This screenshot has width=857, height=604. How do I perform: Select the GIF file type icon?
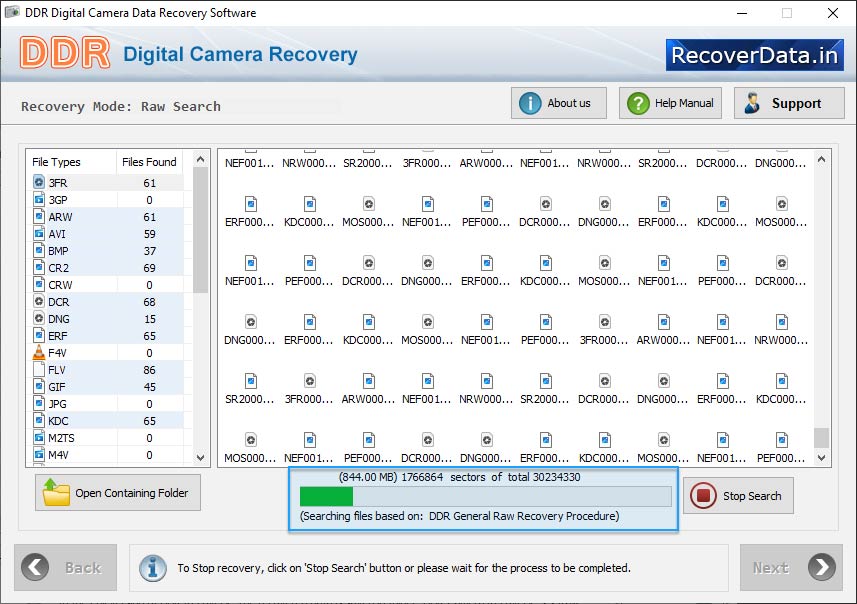tap(39, 386)
